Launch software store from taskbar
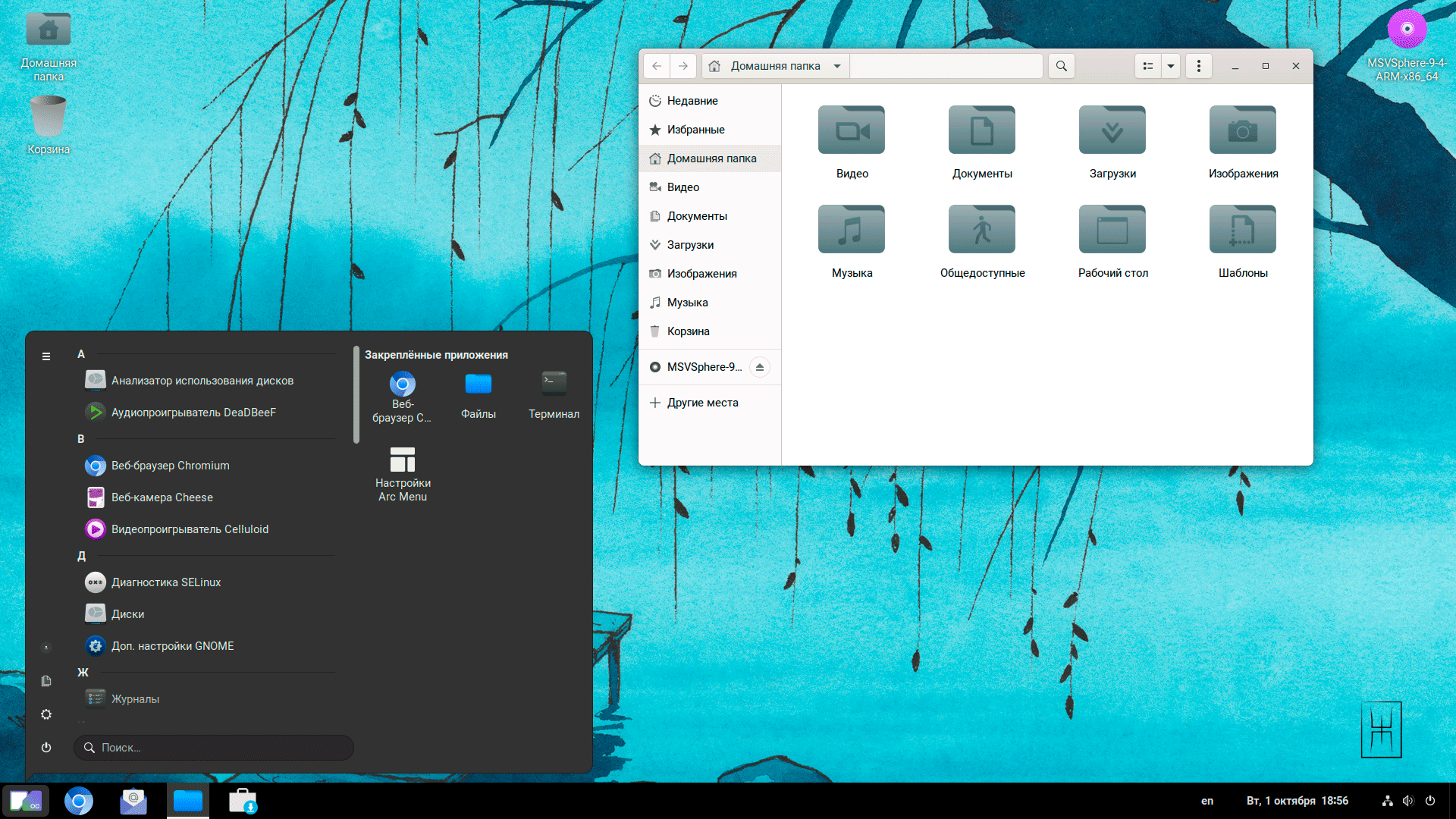 tap(243, 801)
